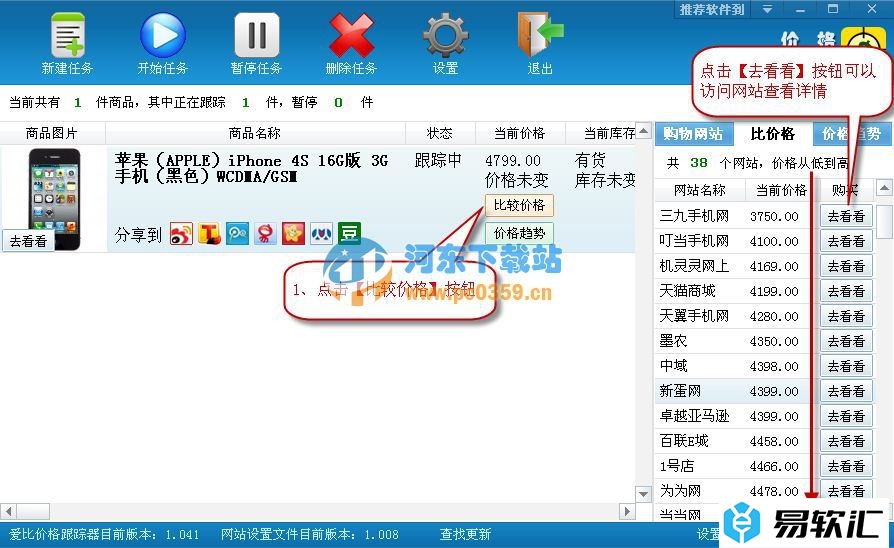
Task: Click the 推荐软件到 title bar label
Action: [x=712, y=9]
